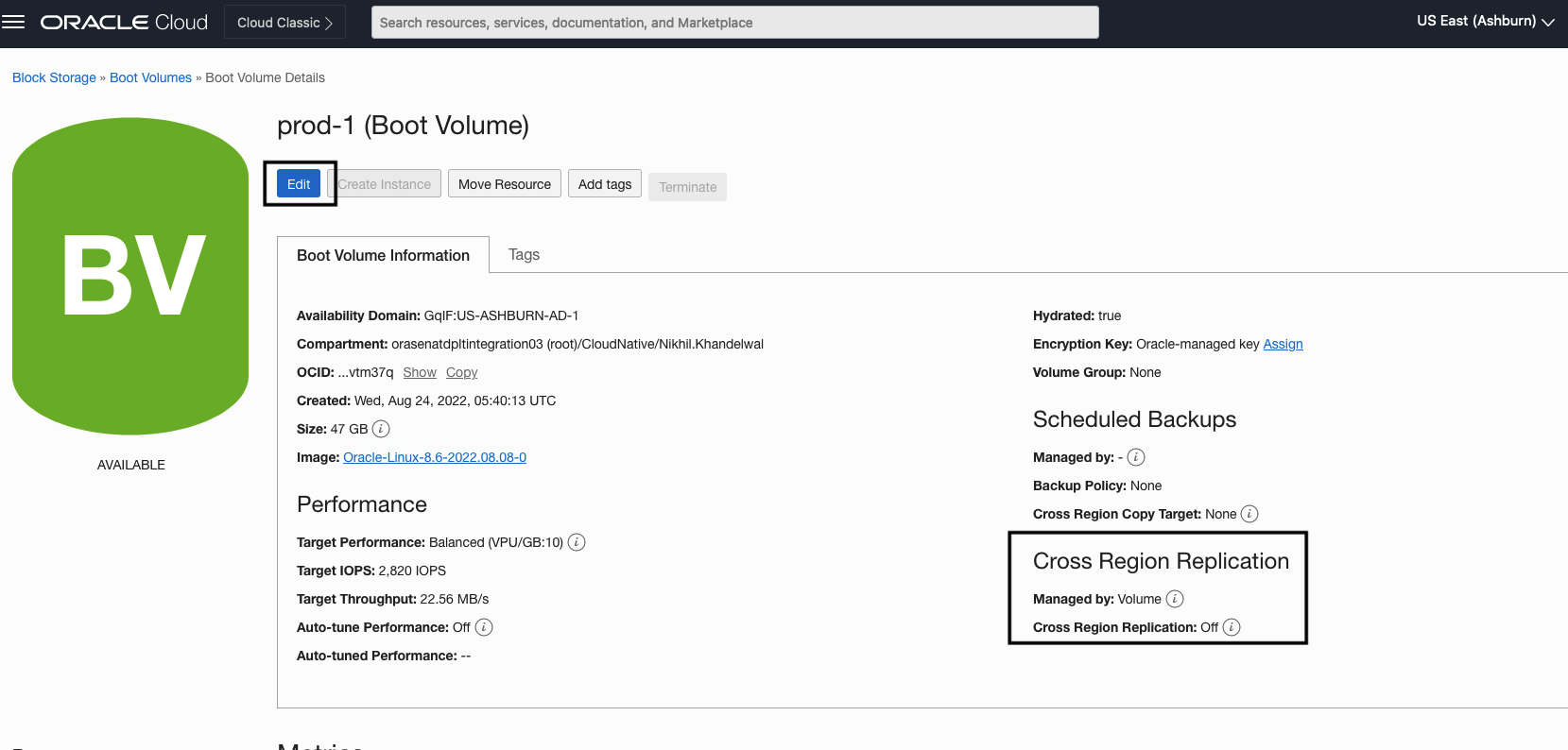Click the Cross Region Replication heading

1161,561
